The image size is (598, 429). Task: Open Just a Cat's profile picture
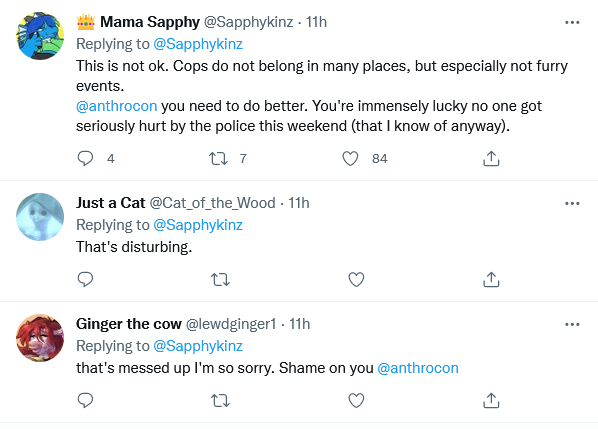tap(40, 217)
